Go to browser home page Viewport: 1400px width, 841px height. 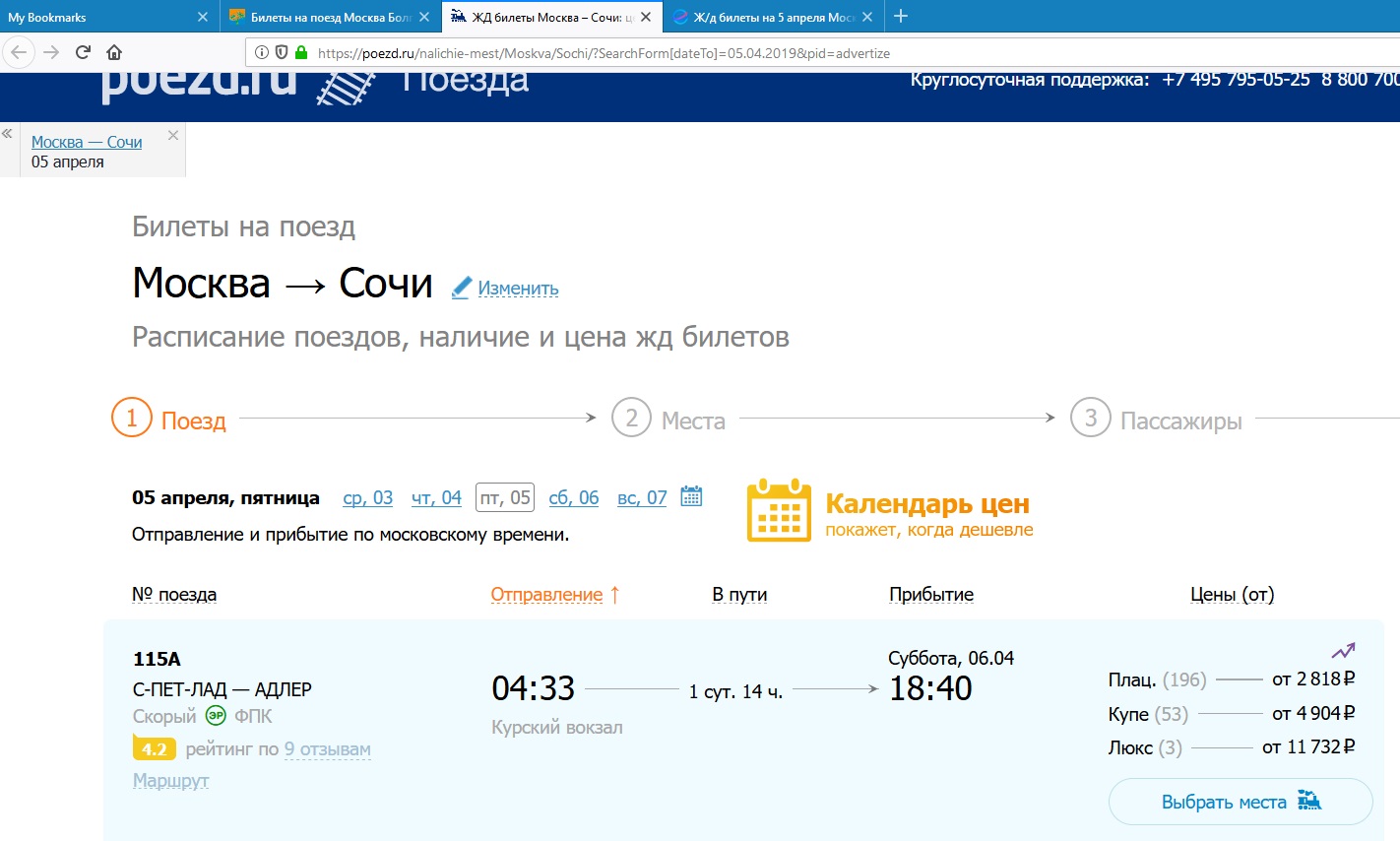pyautogui.click(x=114, y=52)
